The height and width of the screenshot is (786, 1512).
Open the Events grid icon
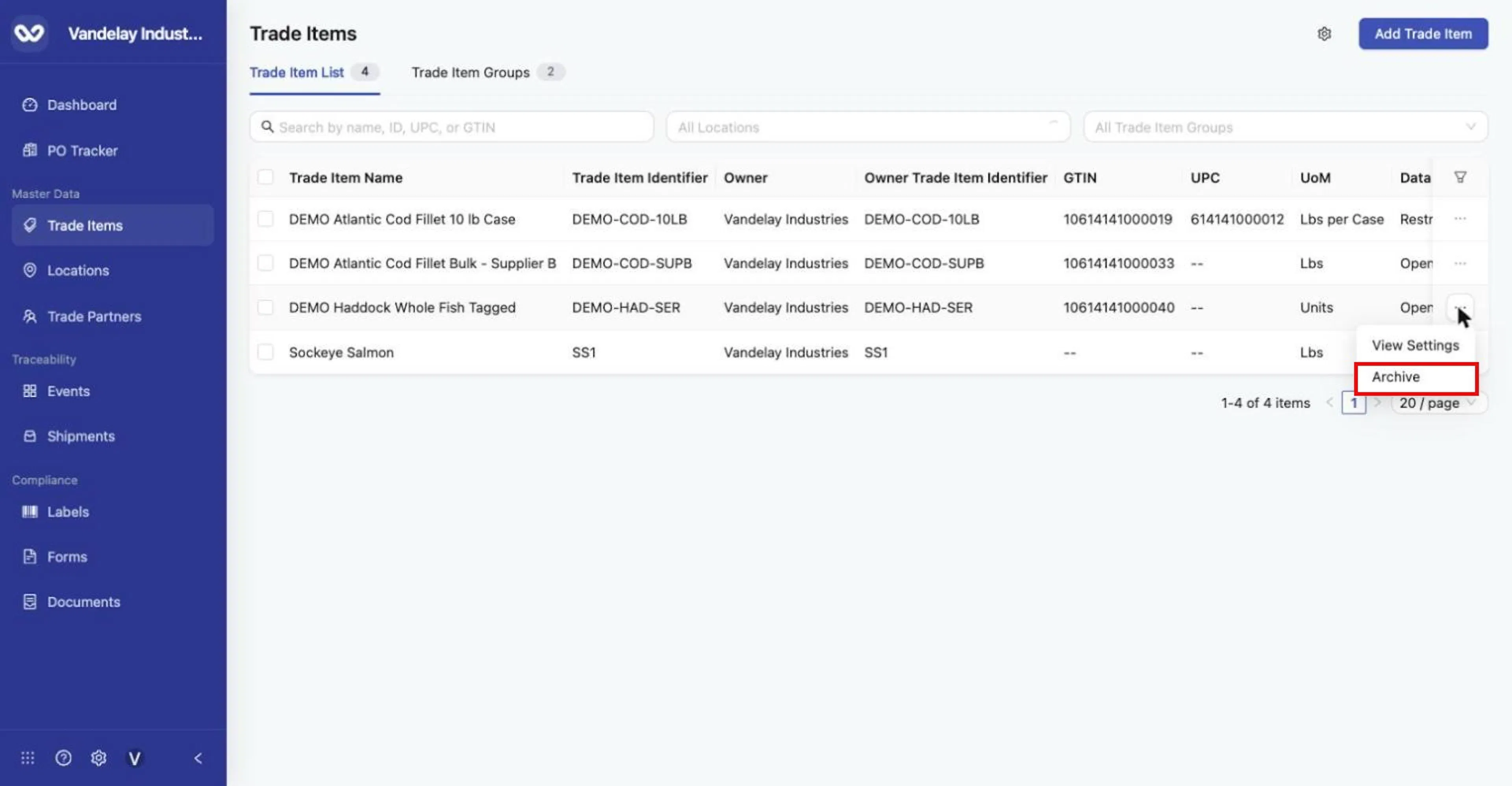pyautogui.click(x=30, y=391)
